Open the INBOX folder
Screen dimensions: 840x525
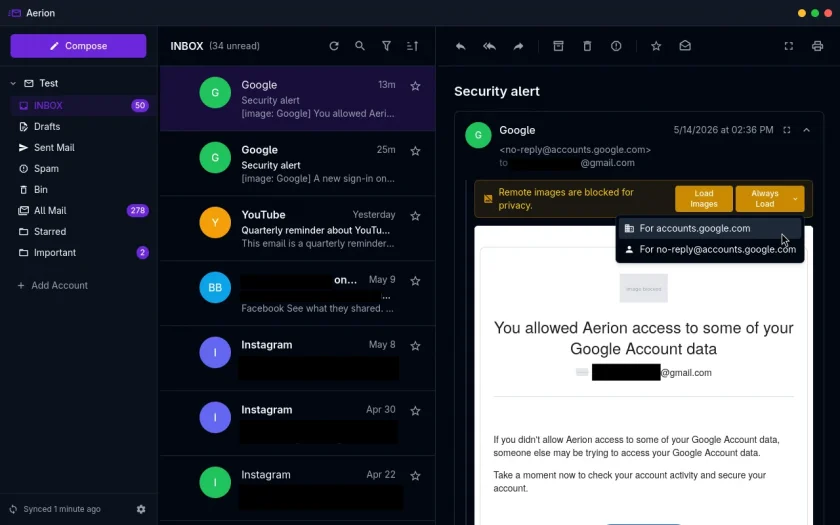[83, 106]
